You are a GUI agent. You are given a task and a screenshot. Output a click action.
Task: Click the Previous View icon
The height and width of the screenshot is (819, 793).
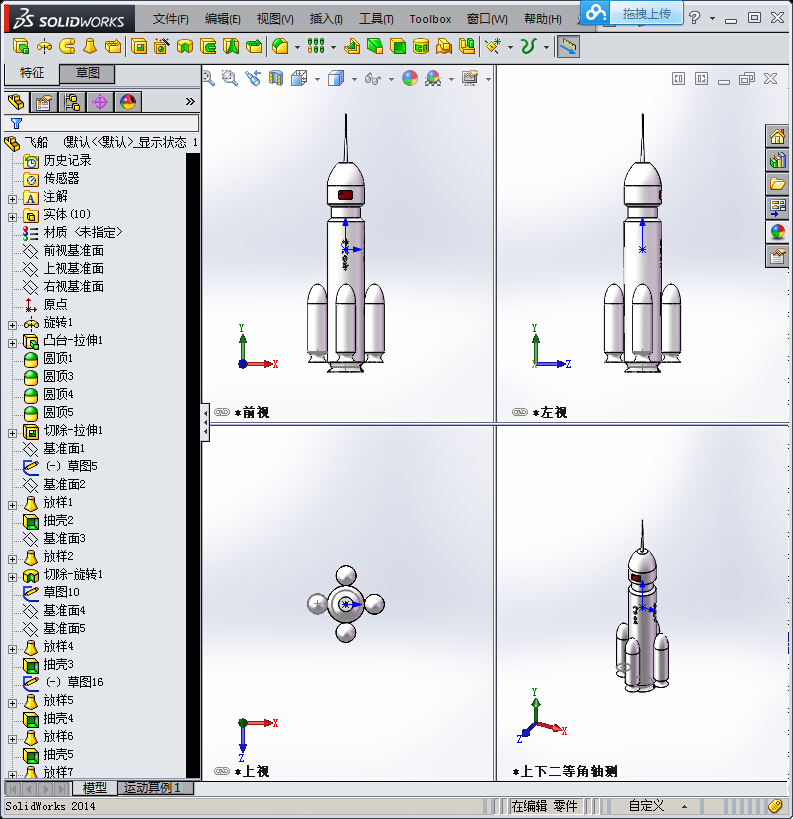click(x=253, y=78)
